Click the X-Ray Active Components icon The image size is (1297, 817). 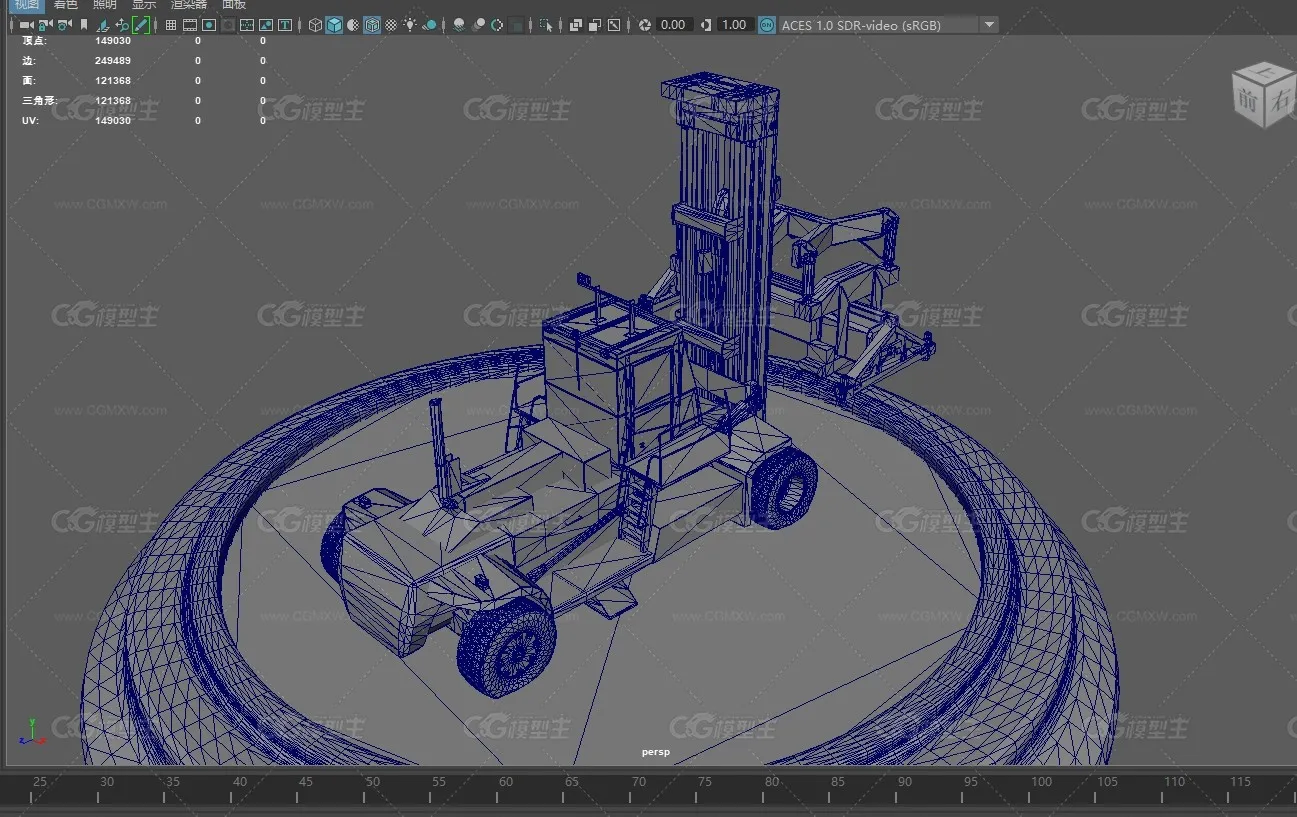coord(595,25)
